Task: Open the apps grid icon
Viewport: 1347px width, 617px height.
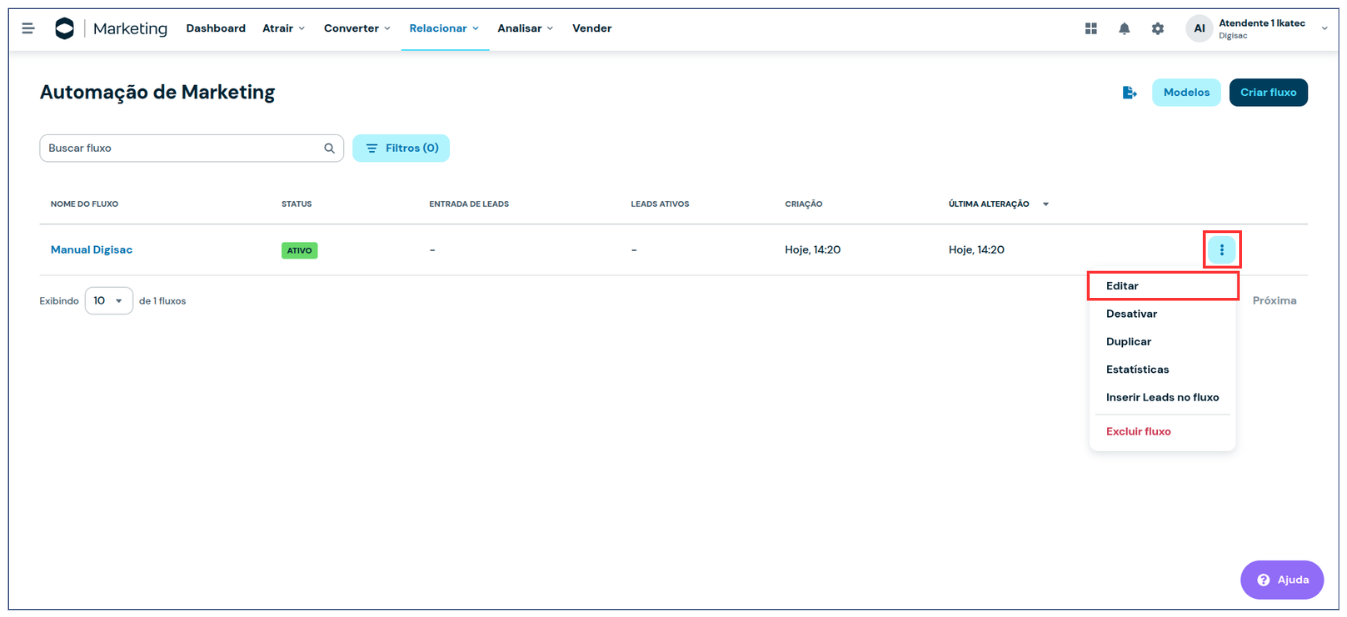Action: pos(1091,29)
